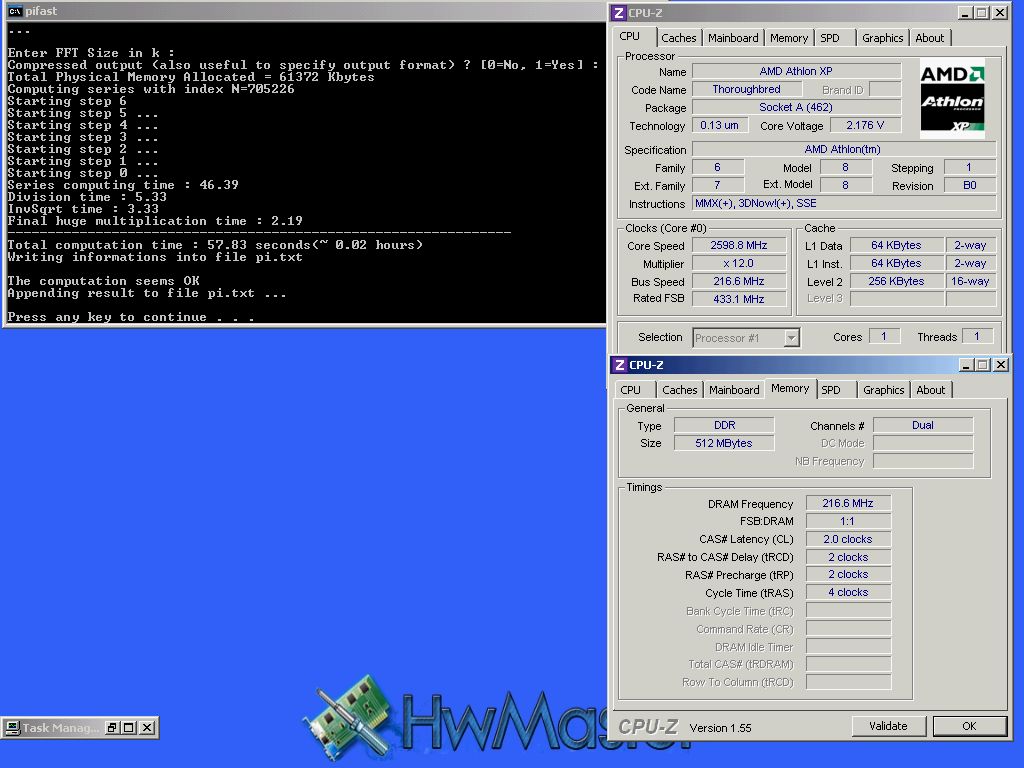Open the Processor selection dropdown

point(791,338)
